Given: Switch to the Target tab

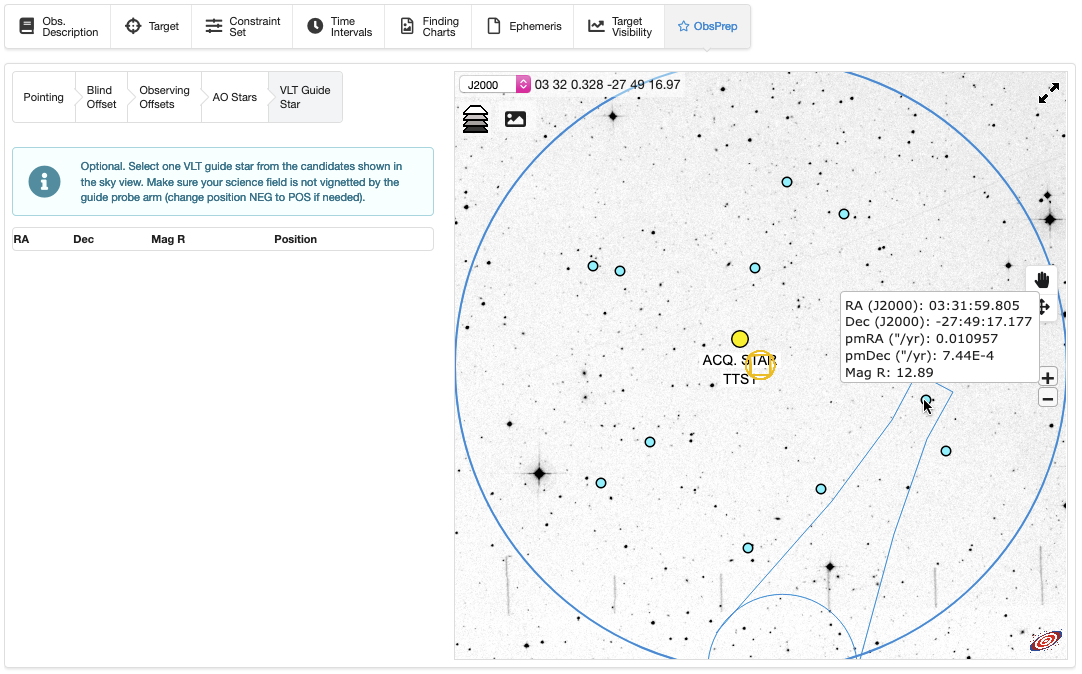Looking at the screenshot, I should [151, 27].
